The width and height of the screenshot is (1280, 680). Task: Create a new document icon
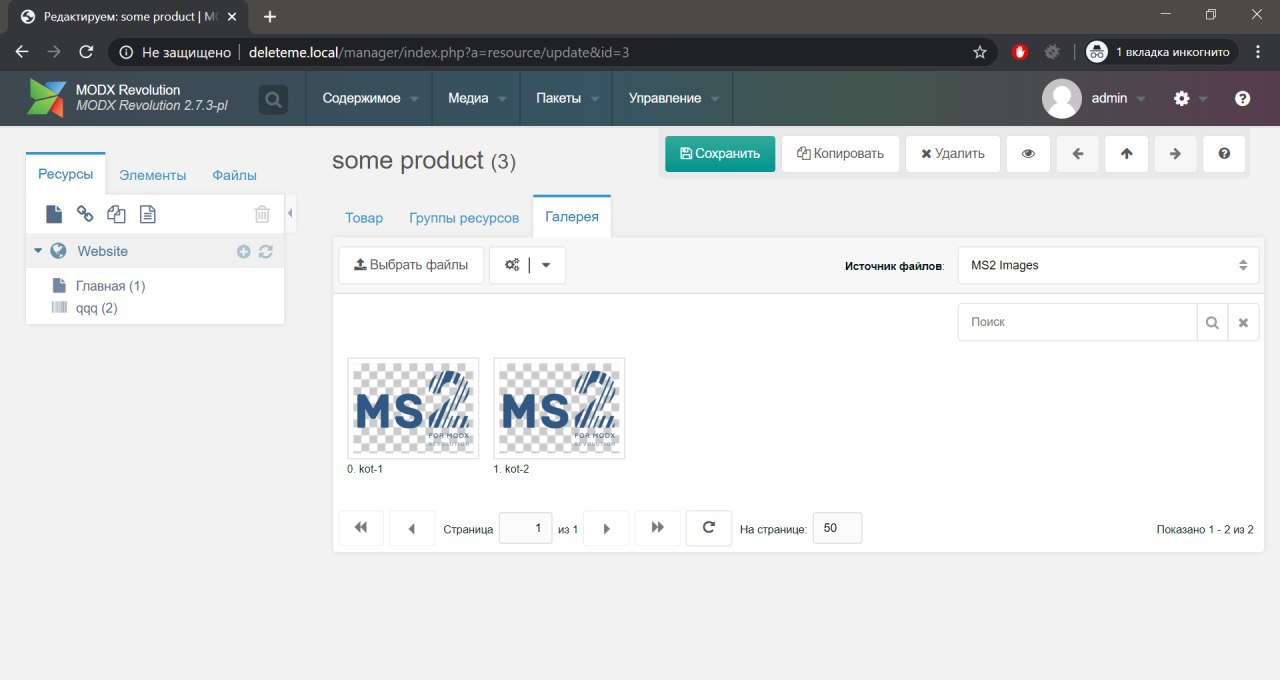(x=54, y=214)
